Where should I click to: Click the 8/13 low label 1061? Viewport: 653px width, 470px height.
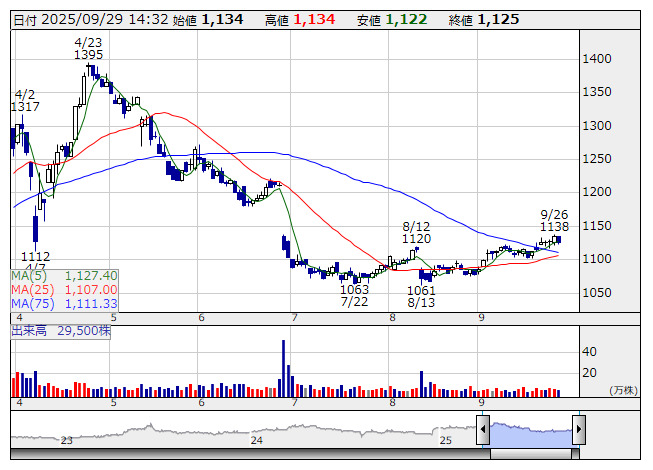(x=422, y=290)
